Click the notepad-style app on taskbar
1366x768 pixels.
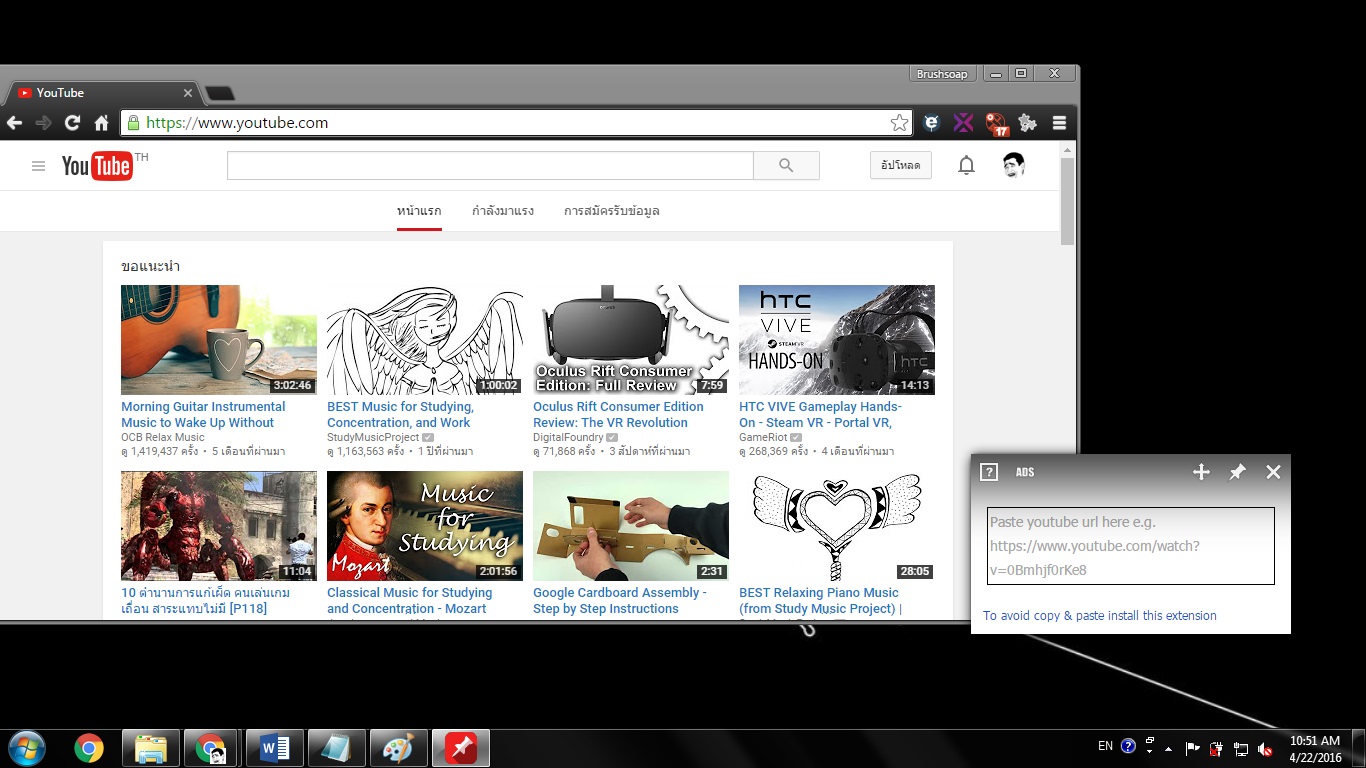337,748
